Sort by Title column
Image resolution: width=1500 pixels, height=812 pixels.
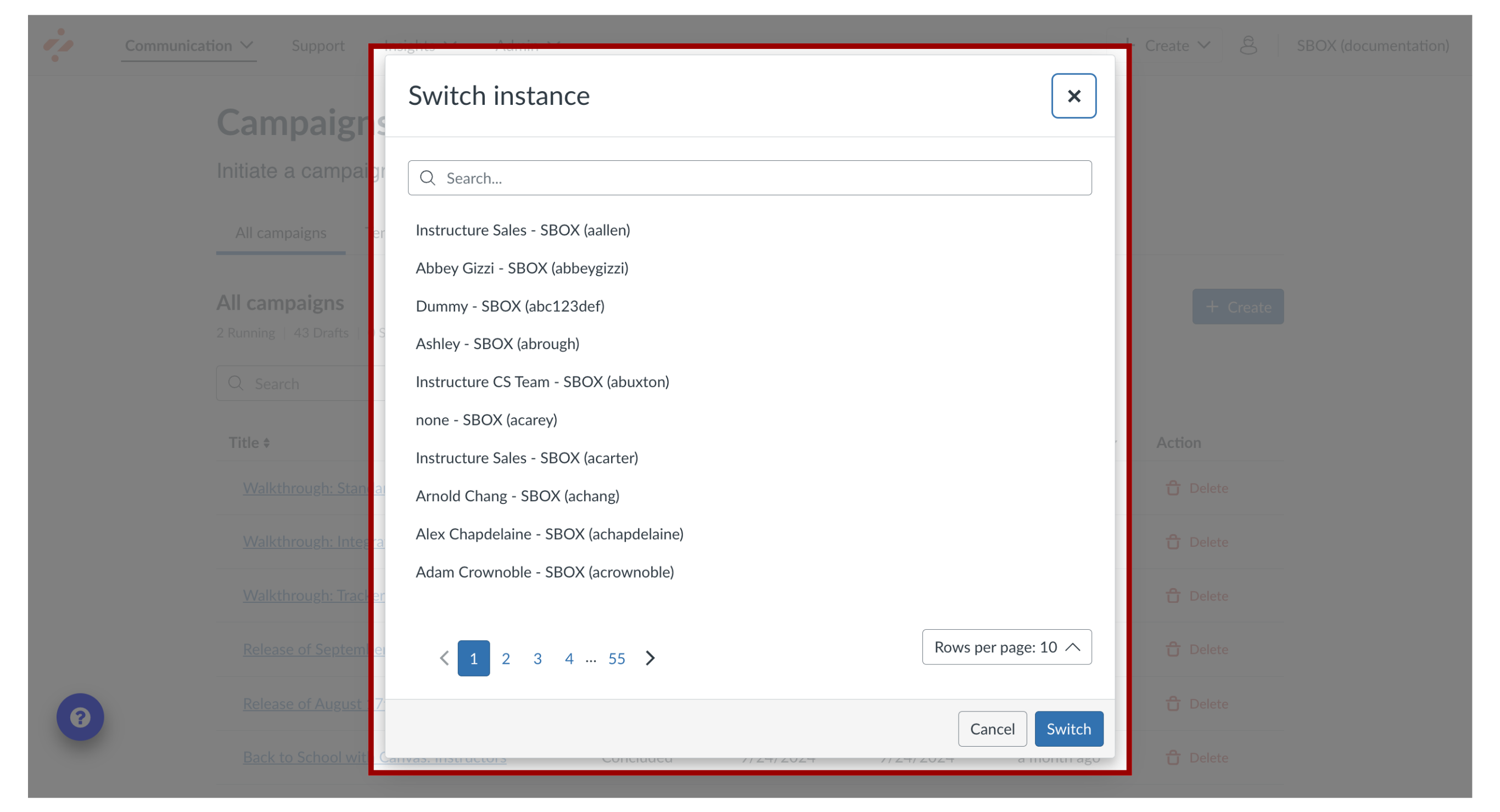click(249, 443)
